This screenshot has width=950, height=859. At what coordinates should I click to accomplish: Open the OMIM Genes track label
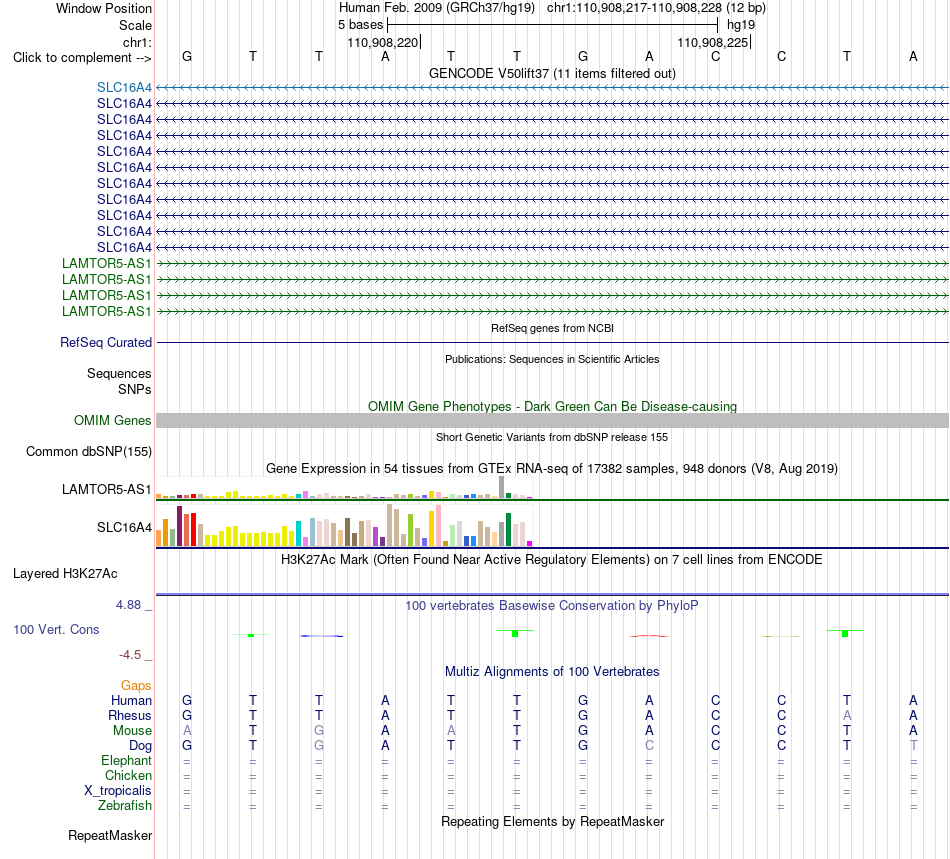pos(113,420)
